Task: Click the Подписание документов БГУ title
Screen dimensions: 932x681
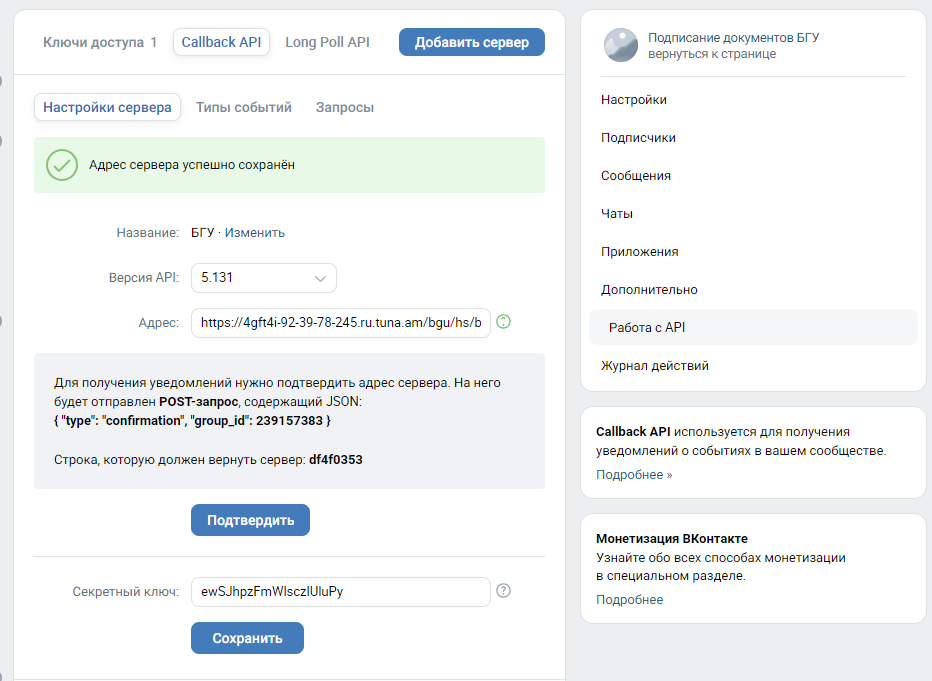Action: (x=733, y=37)
